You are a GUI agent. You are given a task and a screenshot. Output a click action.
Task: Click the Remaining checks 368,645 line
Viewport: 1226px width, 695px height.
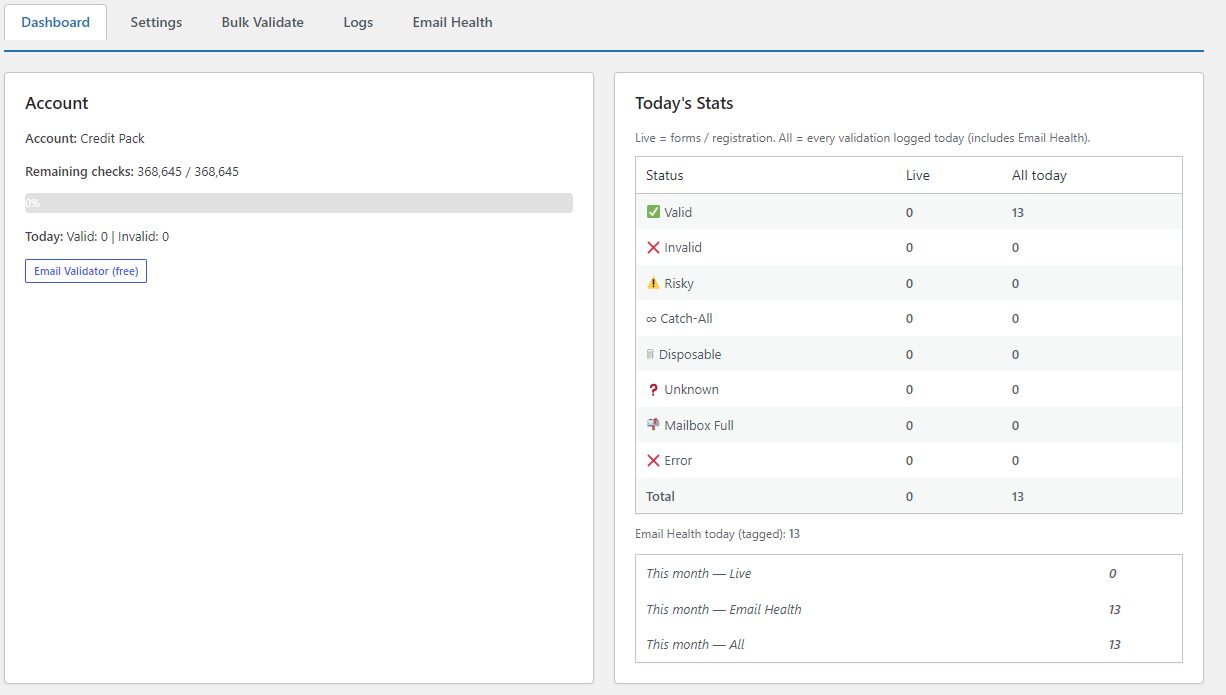(132, 172)
